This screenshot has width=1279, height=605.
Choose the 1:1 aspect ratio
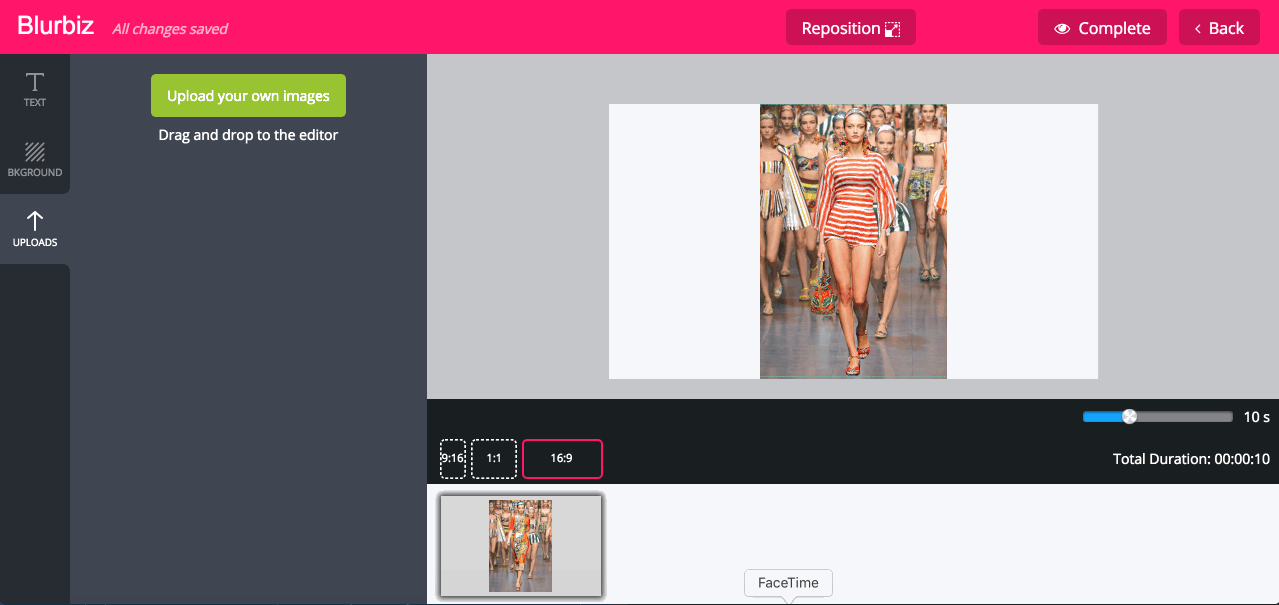pos(494,459)
